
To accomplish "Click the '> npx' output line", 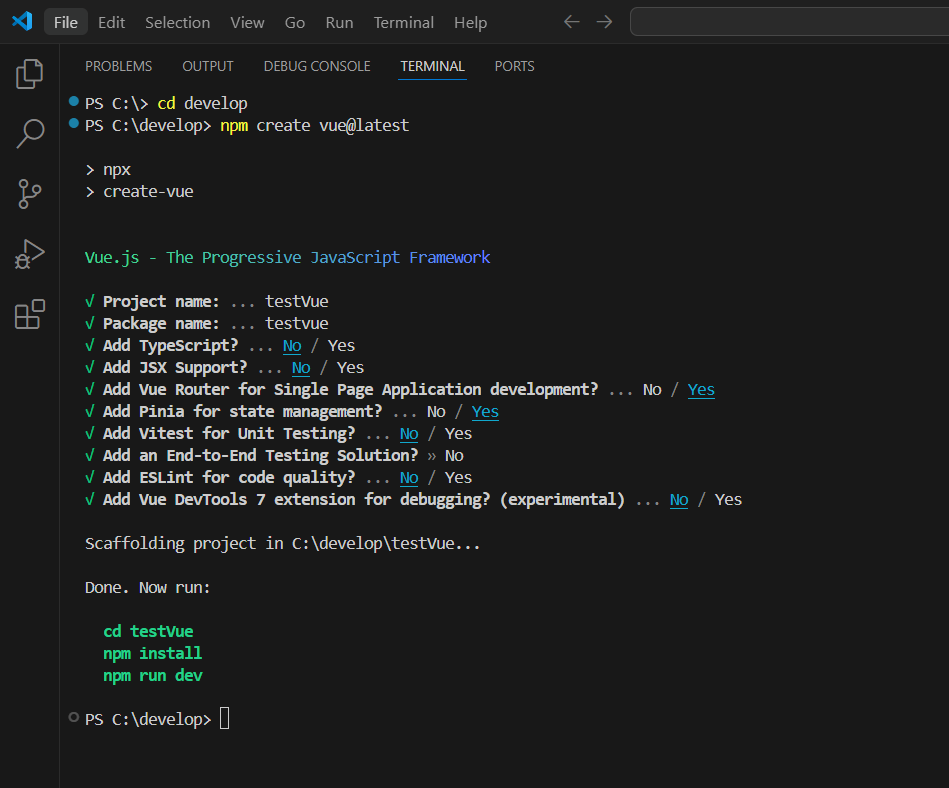I will (108, 169).
